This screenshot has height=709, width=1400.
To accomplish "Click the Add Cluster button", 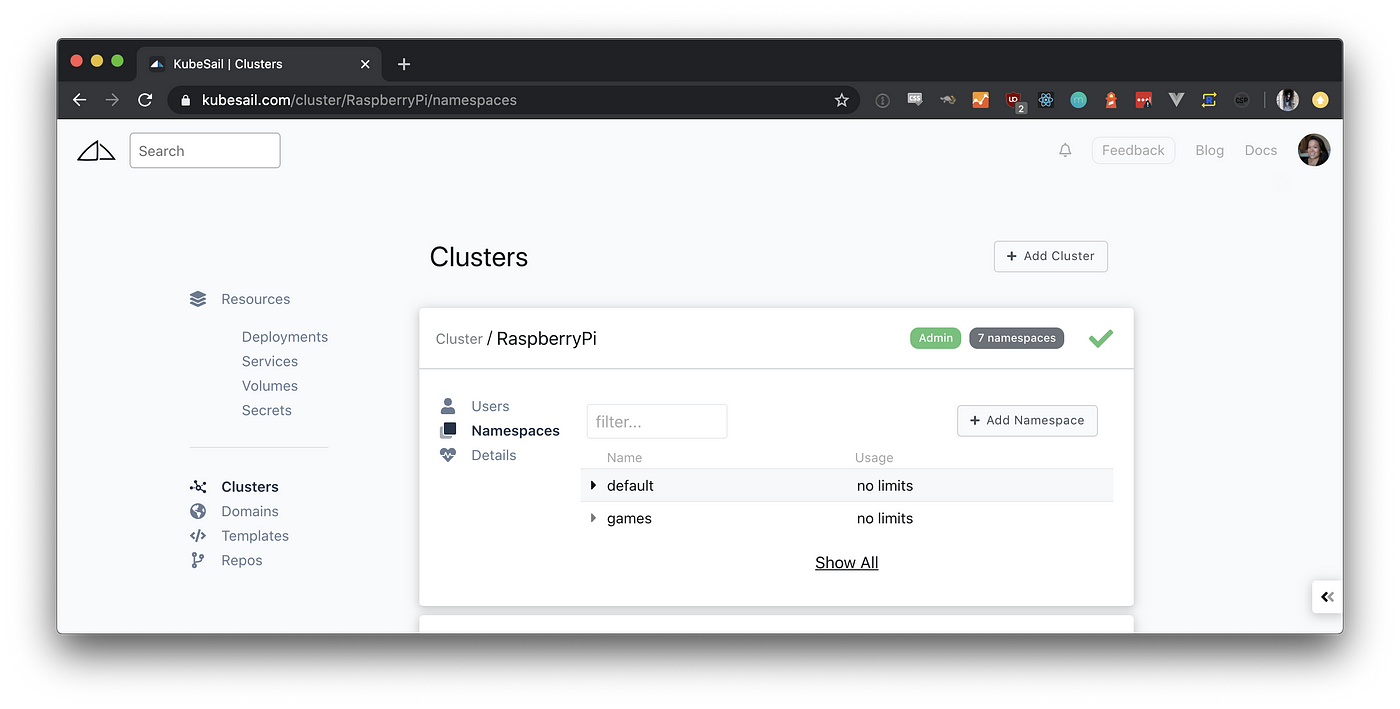I will [x=1051, y=256].
